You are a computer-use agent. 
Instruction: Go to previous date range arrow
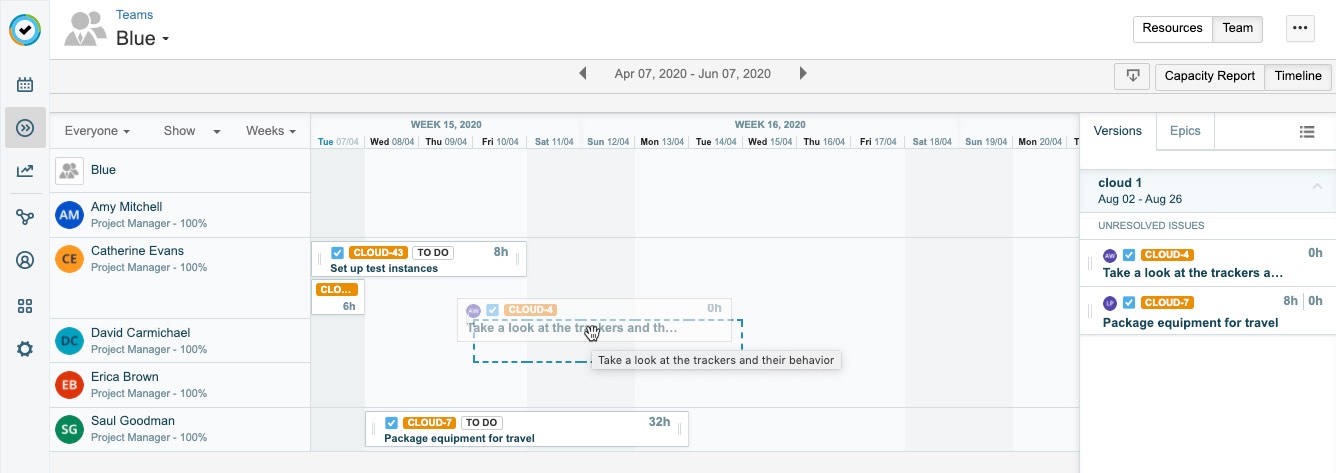583,73
